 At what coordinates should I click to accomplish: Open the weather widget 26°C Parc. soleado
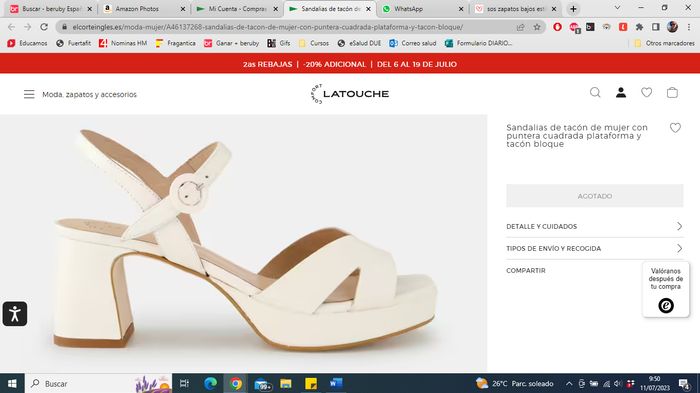515,384
